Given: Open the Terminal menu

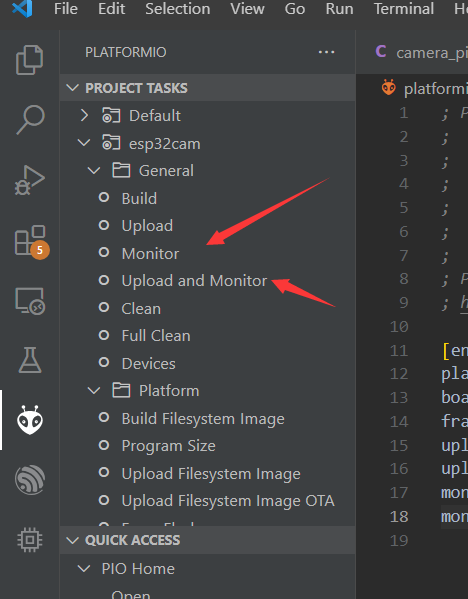Looking at the screenshot, I should 403,9.
